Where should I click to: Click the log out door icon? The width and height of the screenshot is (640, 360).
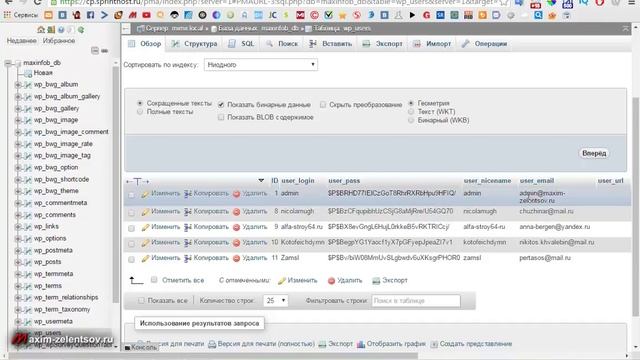click(x=51, y=30)
